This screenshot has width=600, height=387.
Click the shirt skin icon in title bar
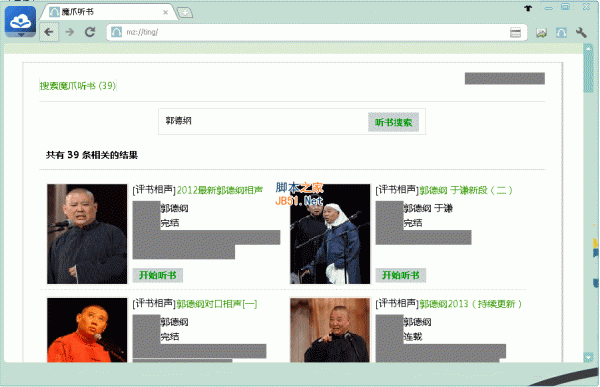point(528,8)
